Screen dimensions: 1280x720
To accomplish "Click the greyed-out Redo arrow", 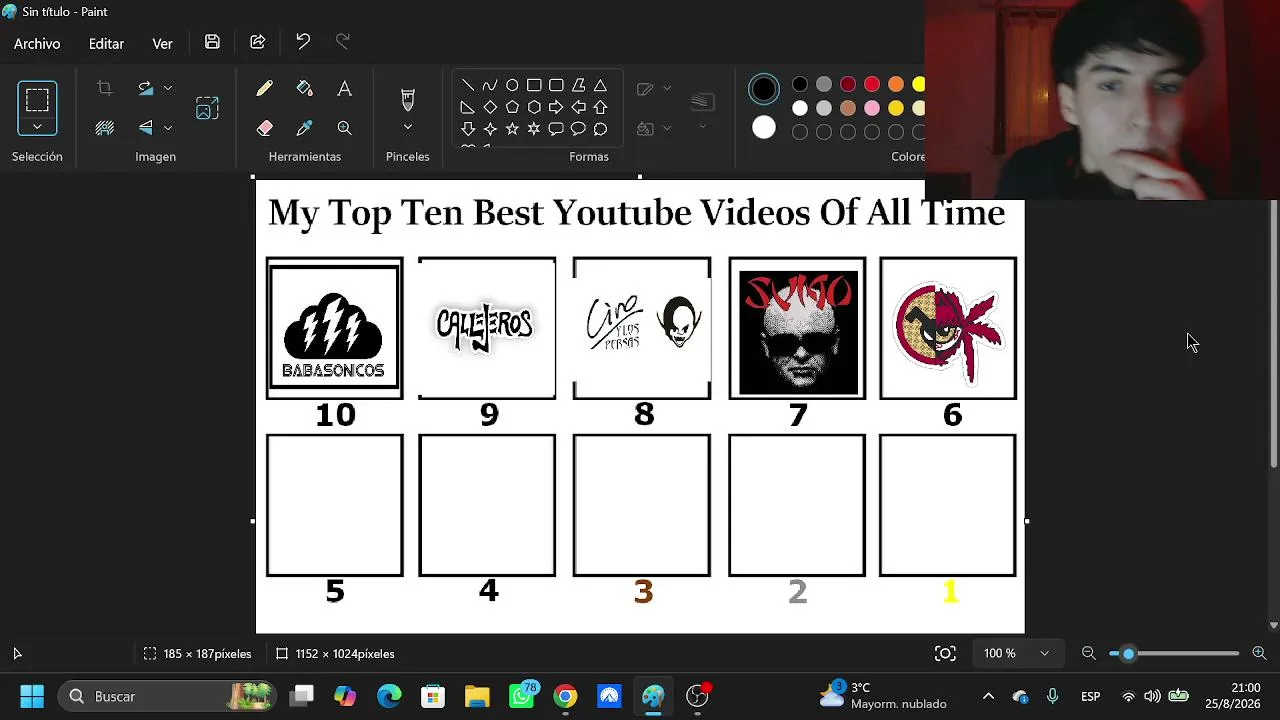I will click(x=343, y=42).
